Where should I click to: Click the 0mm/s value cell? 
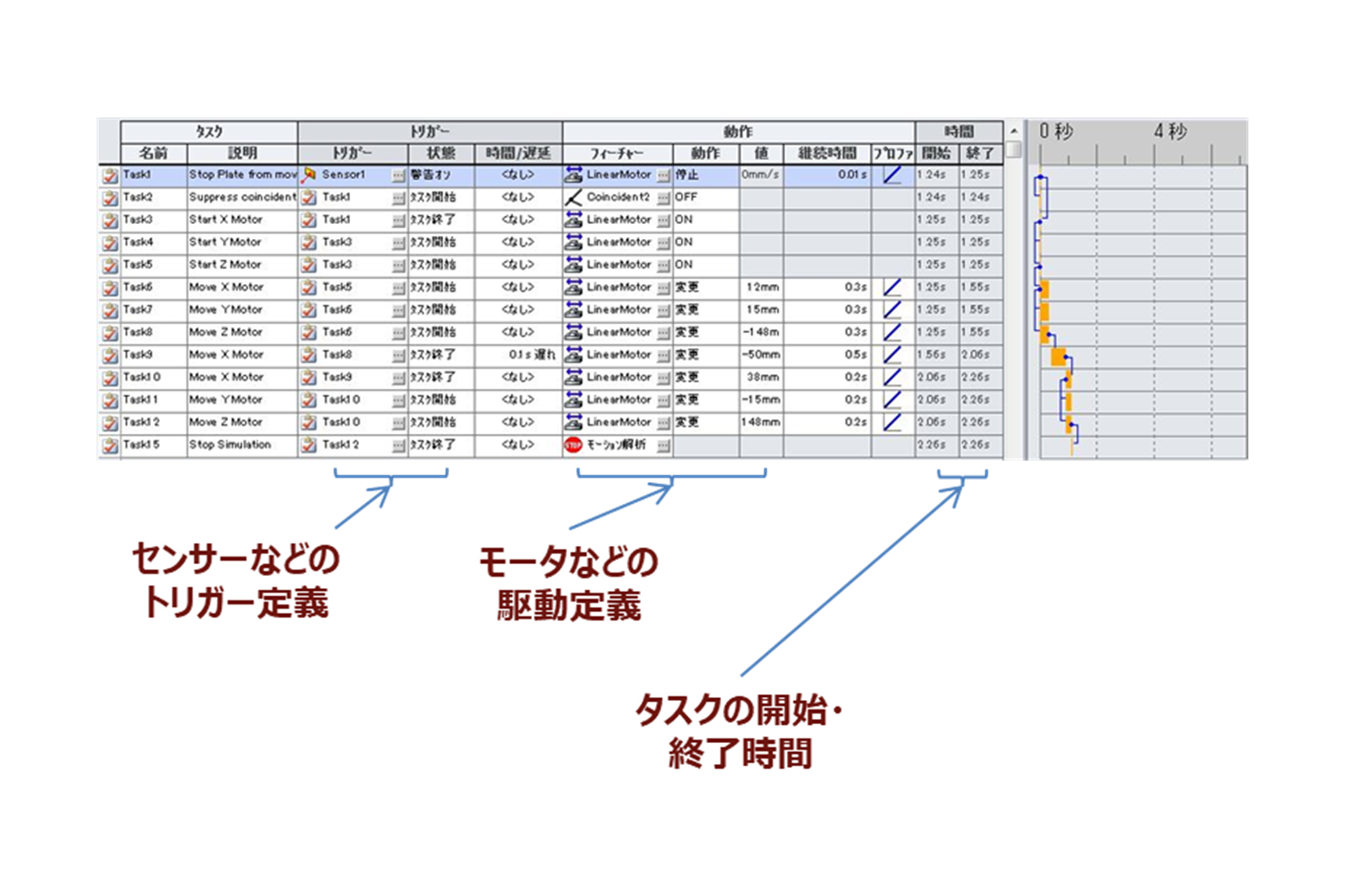coord(761,175)
